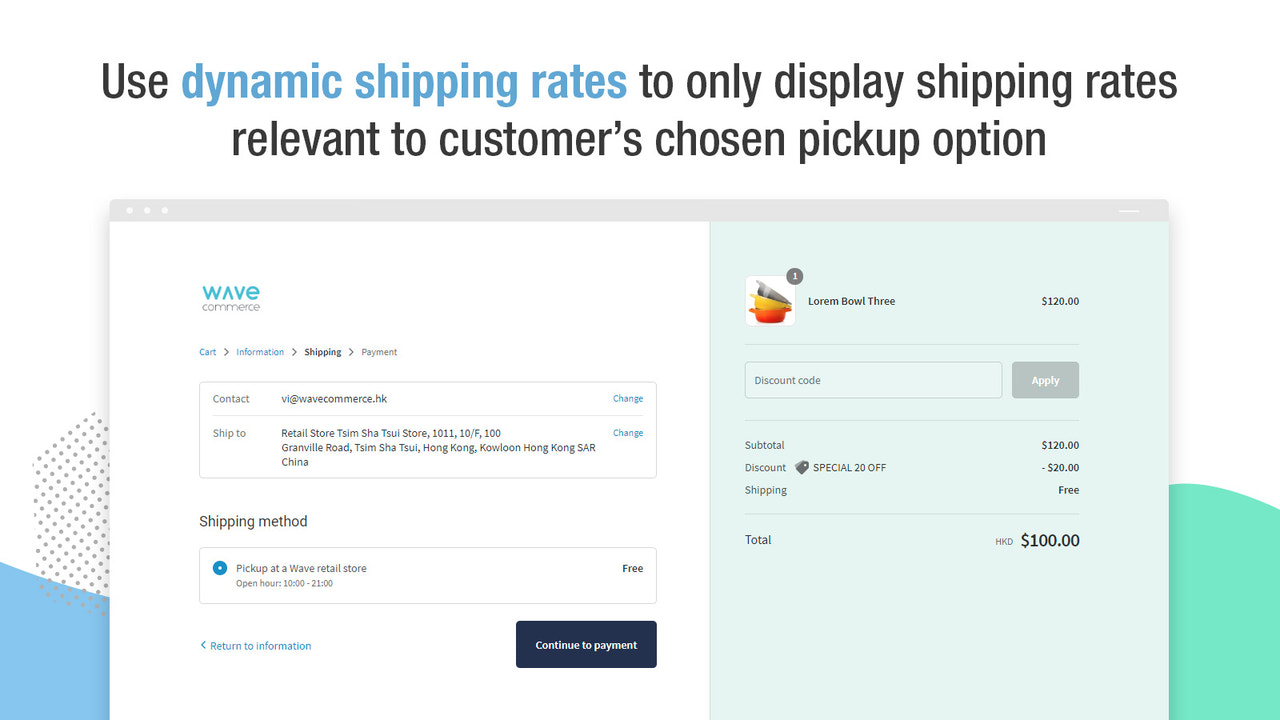
Task: Click the minimize dash in the browser bar
Action: [1128, 211]
